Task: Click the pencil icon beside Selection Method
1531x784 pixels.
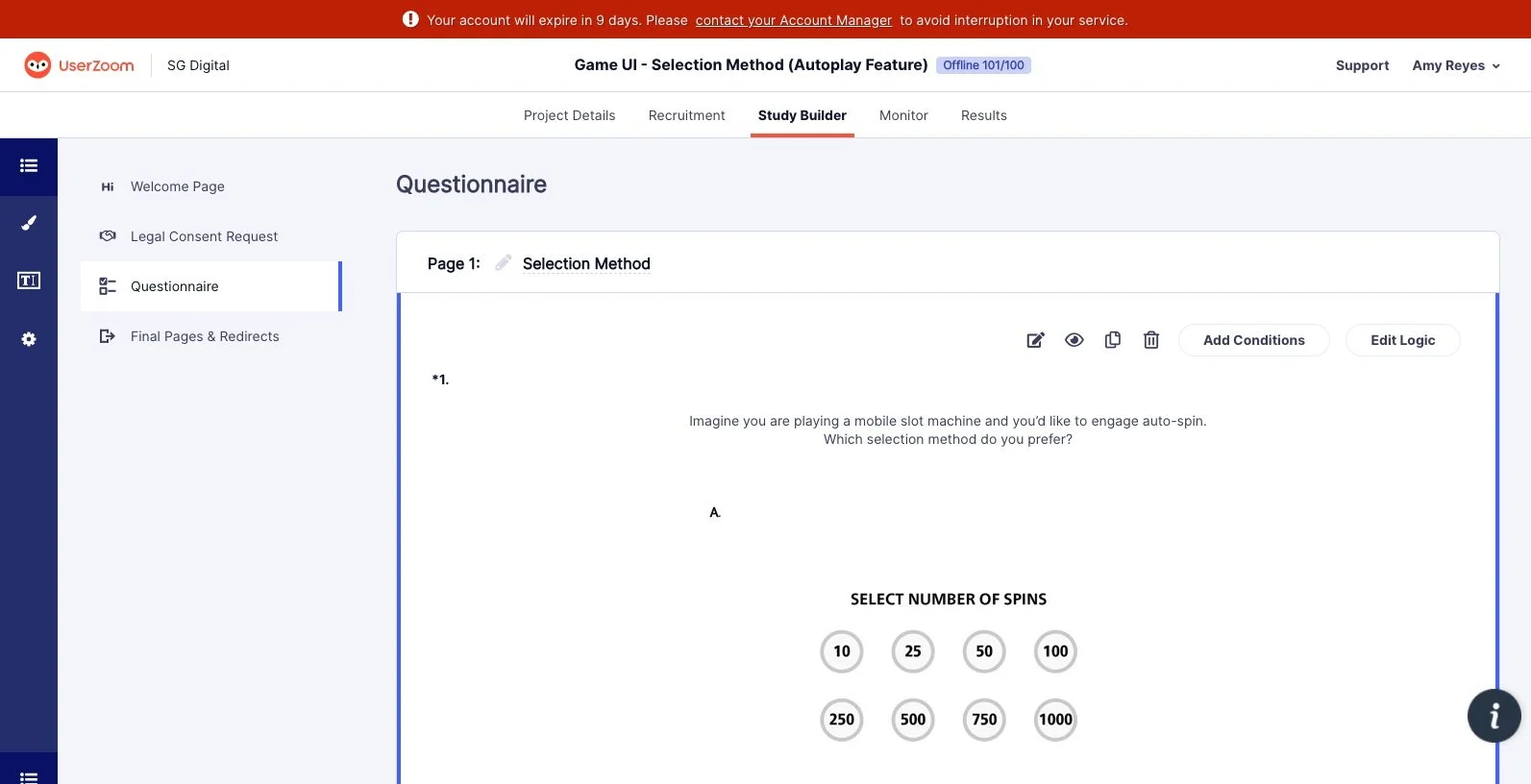Action: click(x=503, y=263)
